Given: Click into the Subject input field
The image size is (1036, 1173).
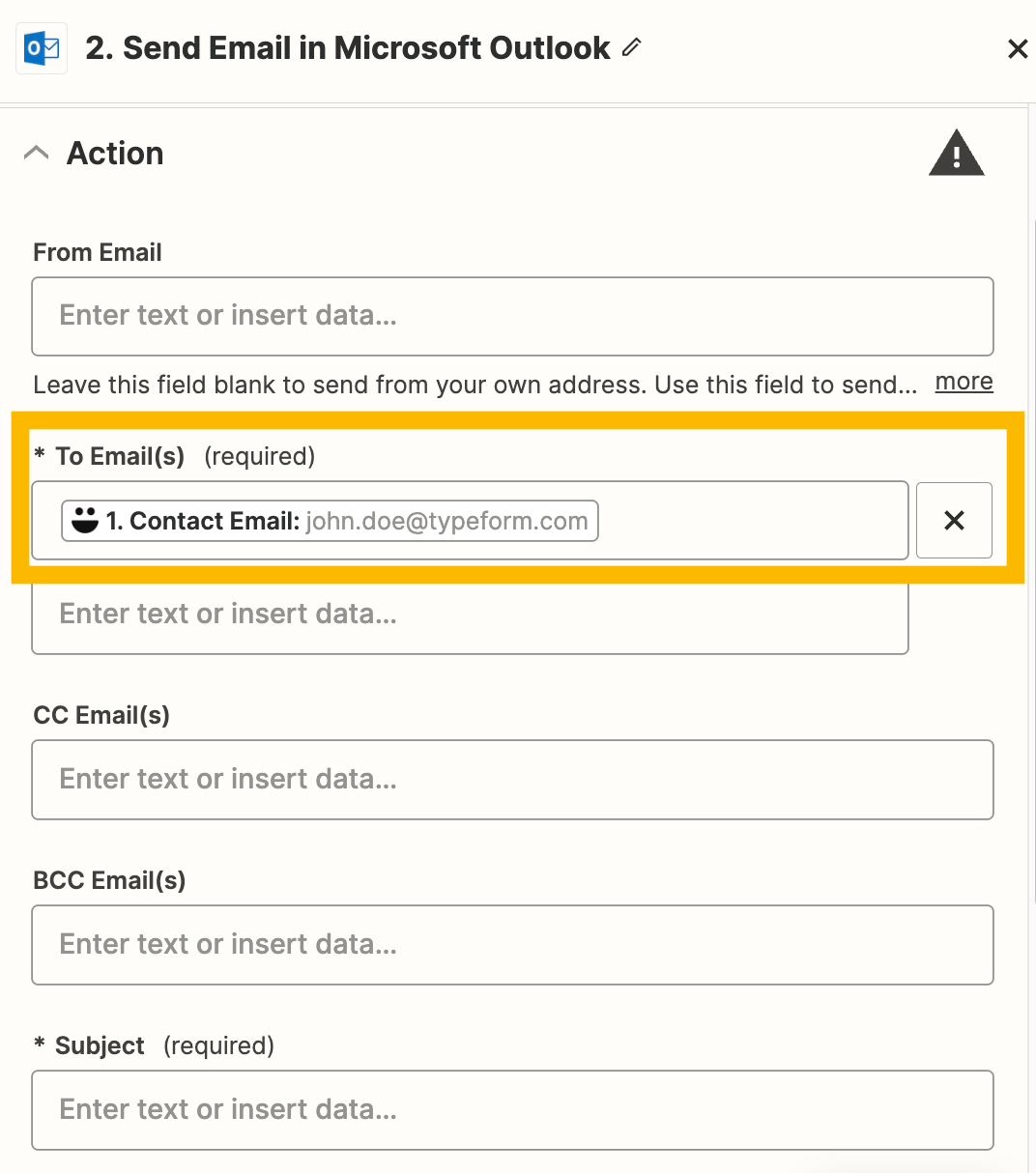Looking at the screenshot, I should 512,1110.
